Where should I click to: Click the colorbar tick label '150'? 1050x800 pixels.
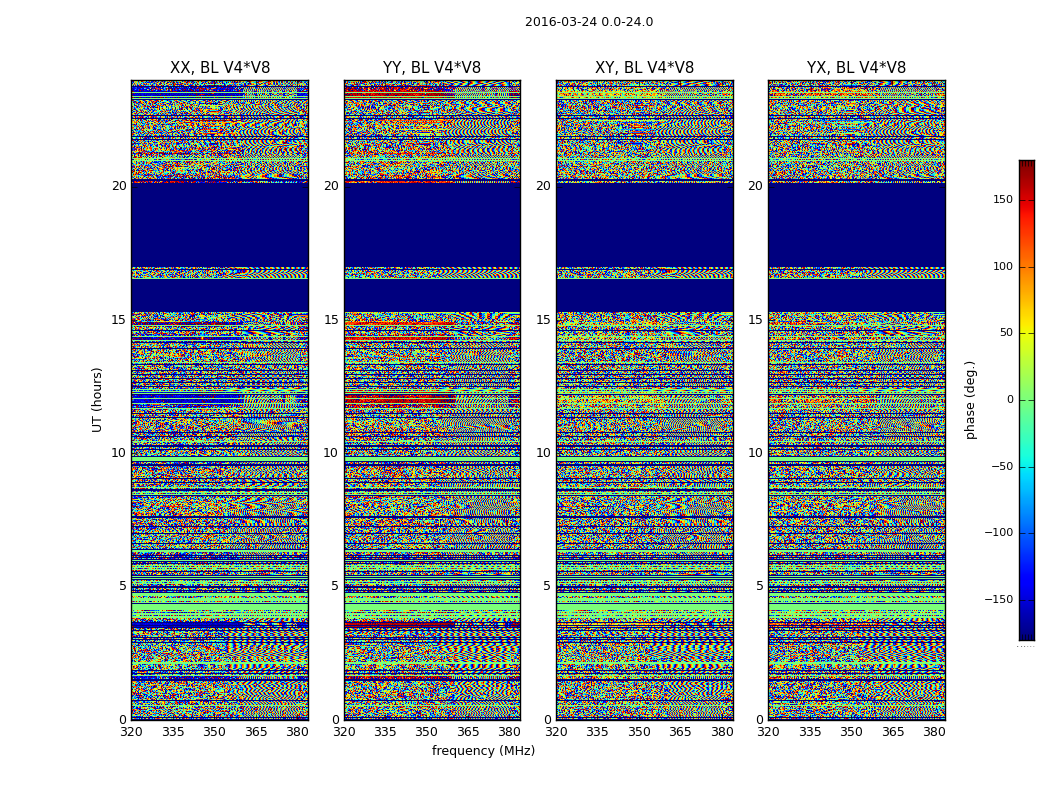point(1003,199)
